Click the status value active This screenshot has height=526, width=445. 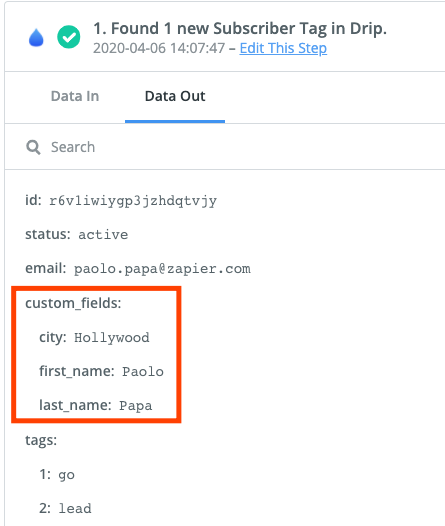coord(103,234)
